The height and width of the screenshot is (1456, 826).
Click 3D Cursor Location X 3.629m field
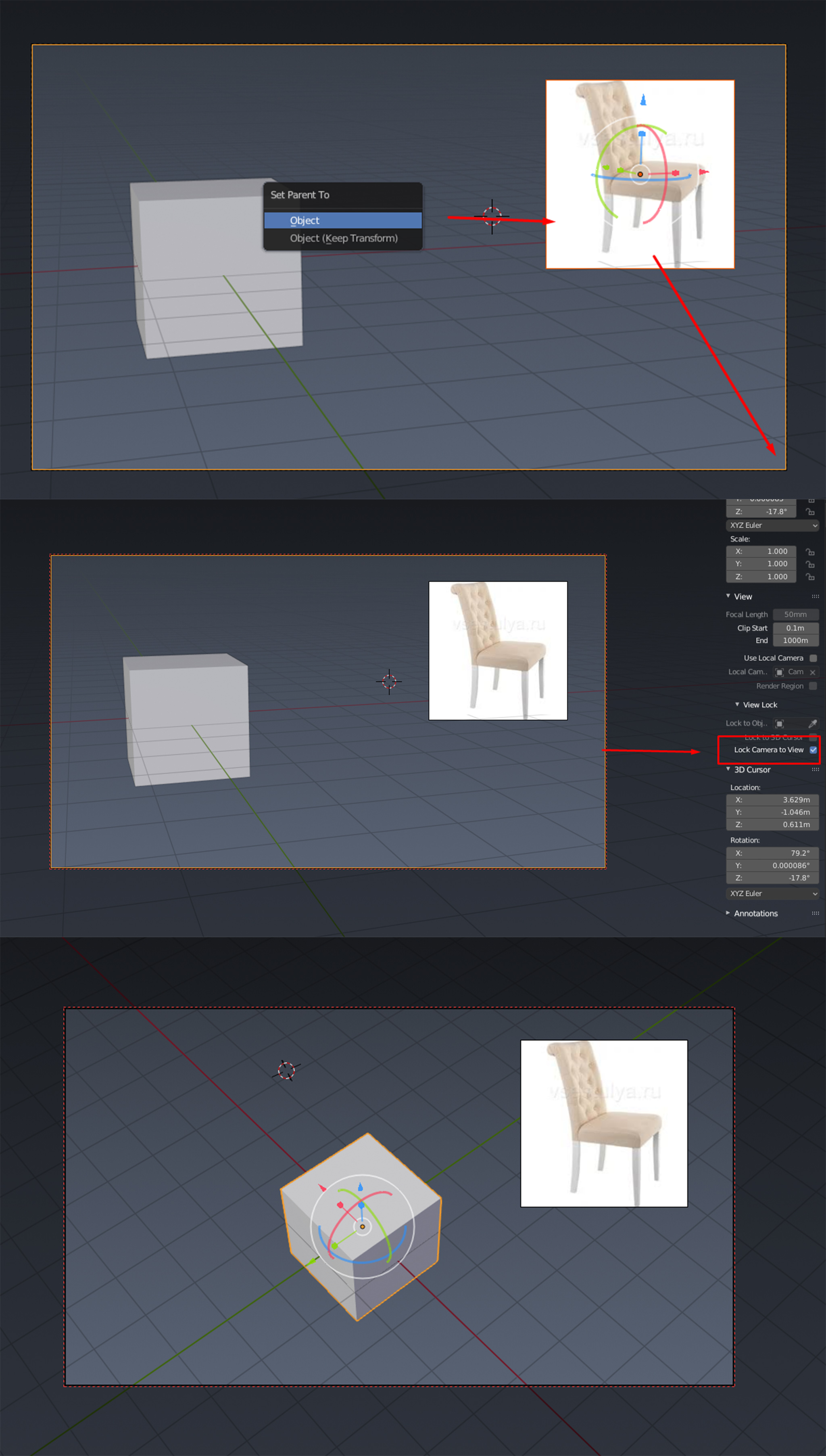click(x=772, y=800)
